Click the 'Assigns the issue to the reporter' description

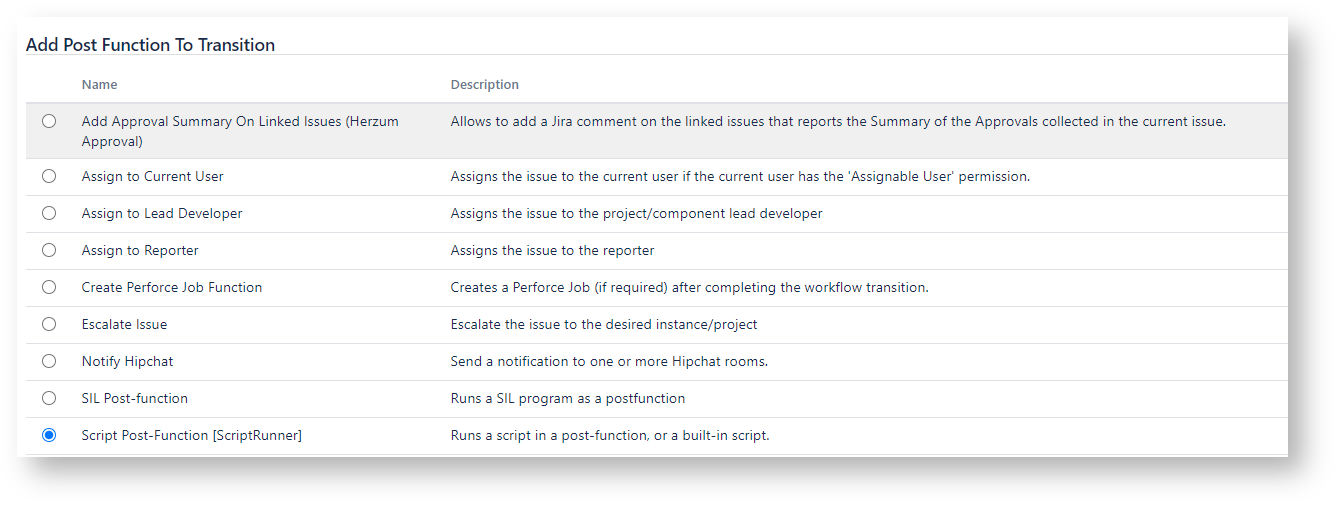pos(552,250)
